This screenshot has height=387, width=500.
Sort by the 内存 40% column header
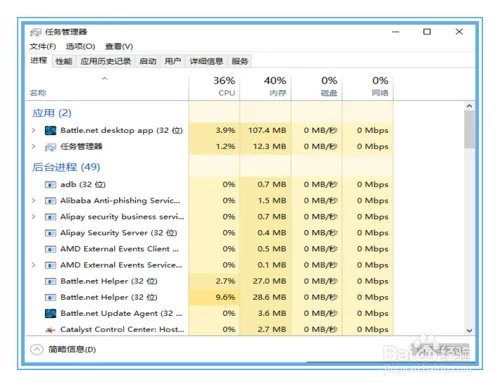[265, 87]
